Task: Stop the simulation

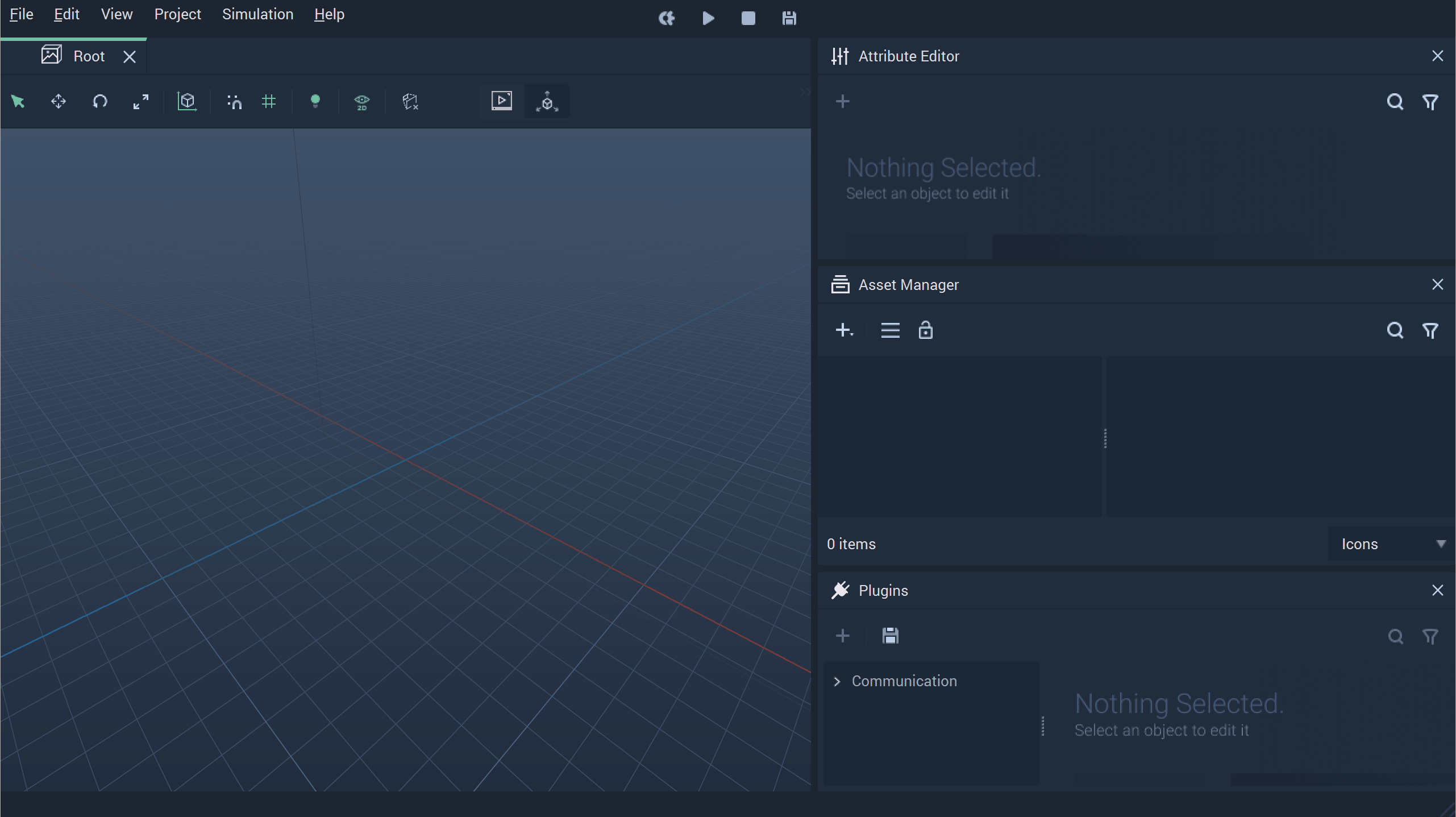Action: coord(748,18)
